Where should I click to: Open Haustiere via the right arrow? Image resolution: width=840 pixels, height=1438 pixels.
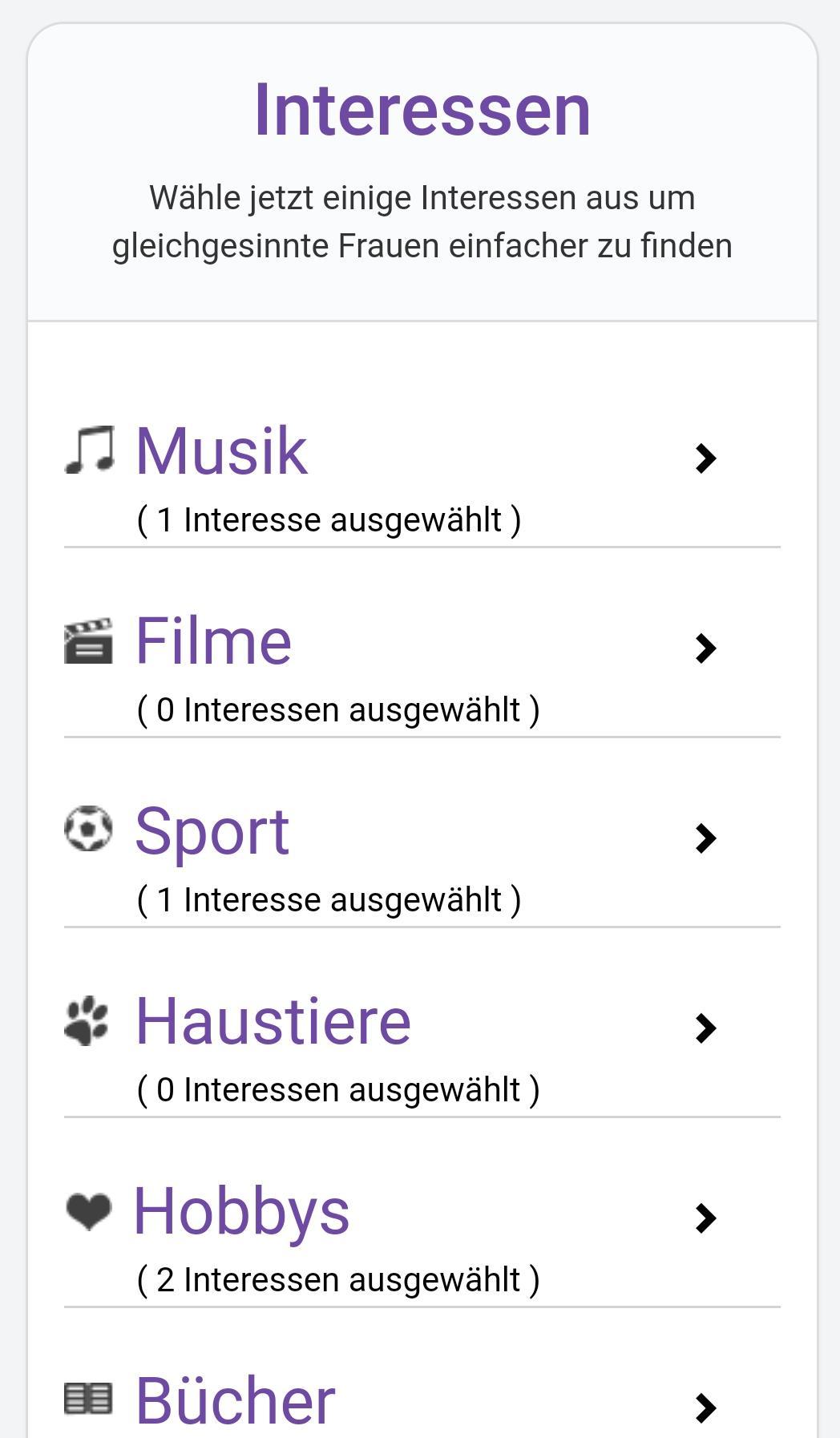tap(705, 1028)
